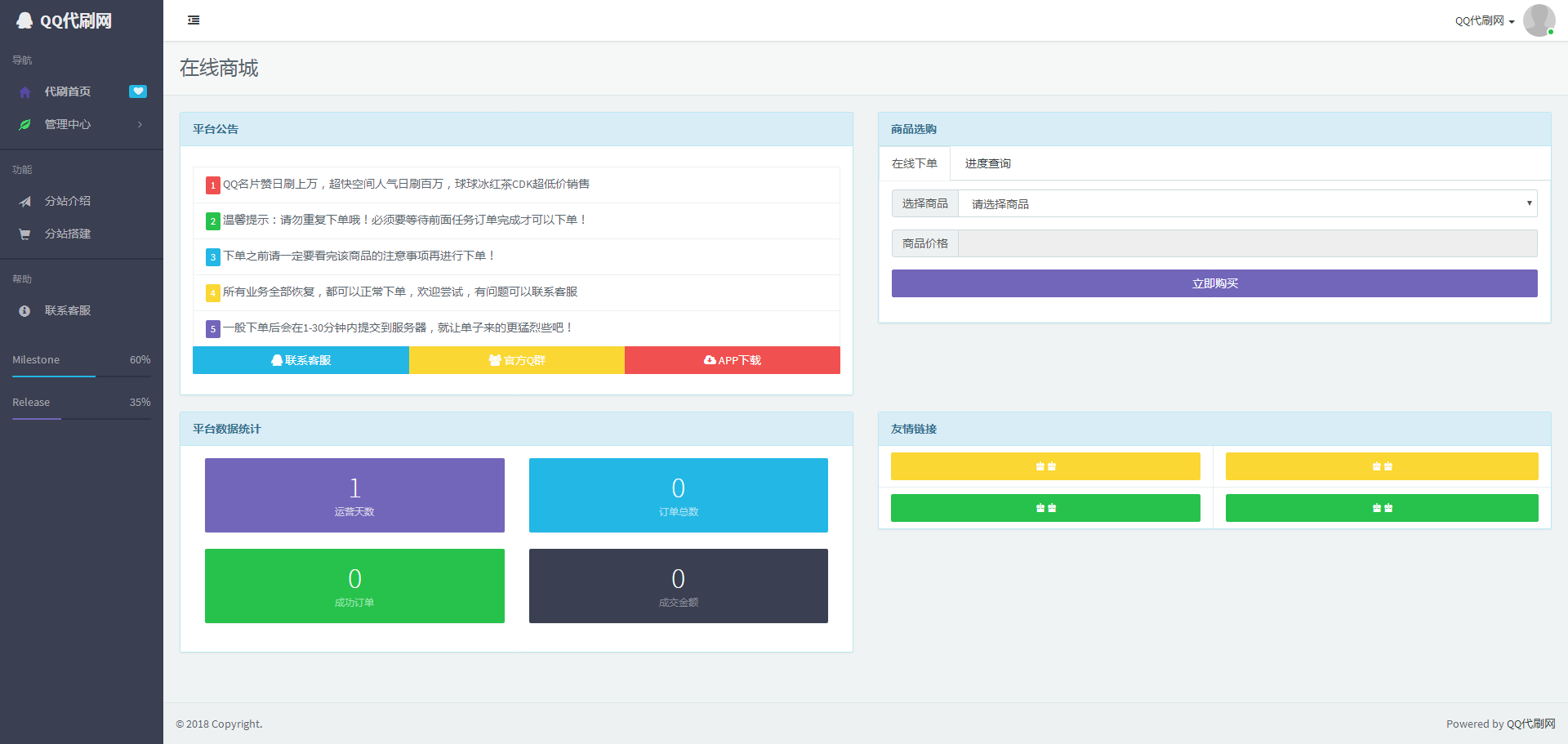Click the info icon beside 联系客服
The height and width of the screenshot is (744, 1568).
(x=25, y=311)
